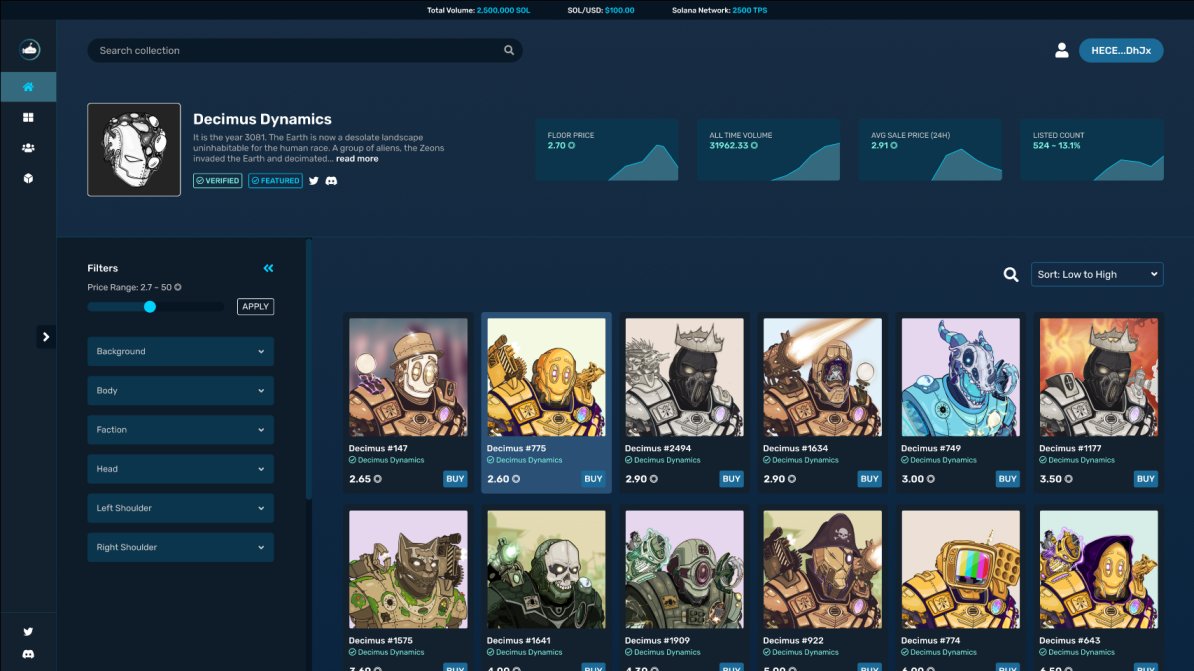Open the Twitter icon at the sidebar bottom
The image size is (1194, 671).
(x=28, y=631)
